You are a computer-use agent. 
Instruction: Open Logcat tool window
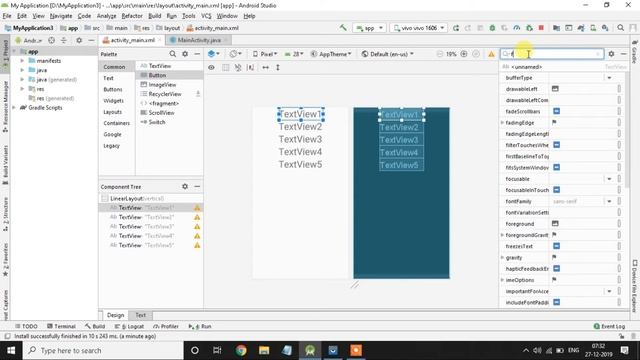(x=129, y=327)
